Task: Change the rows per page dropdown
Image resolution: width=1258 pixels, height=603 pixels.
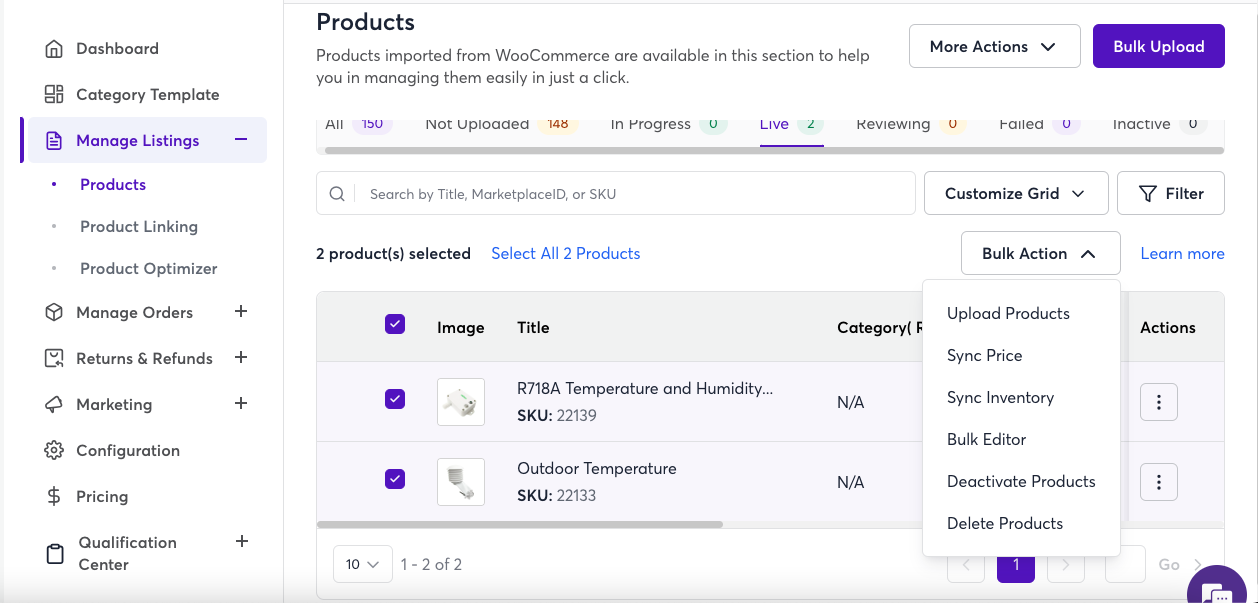Action: click(362, 565)
